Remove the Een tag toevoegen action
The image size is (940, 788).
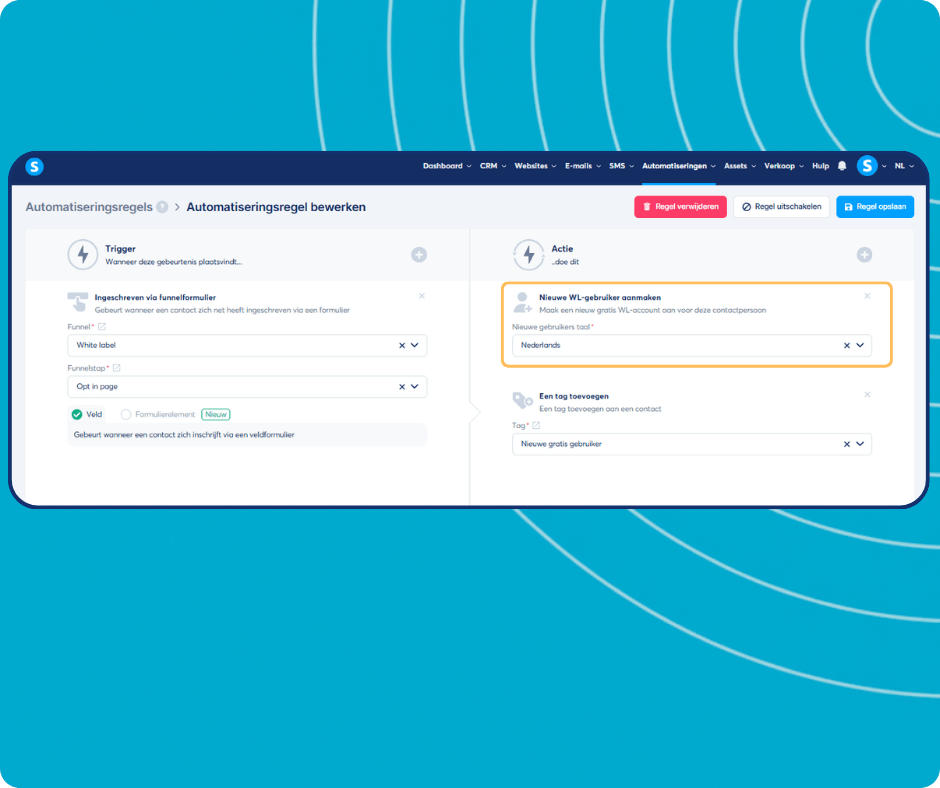pos(867,395)
